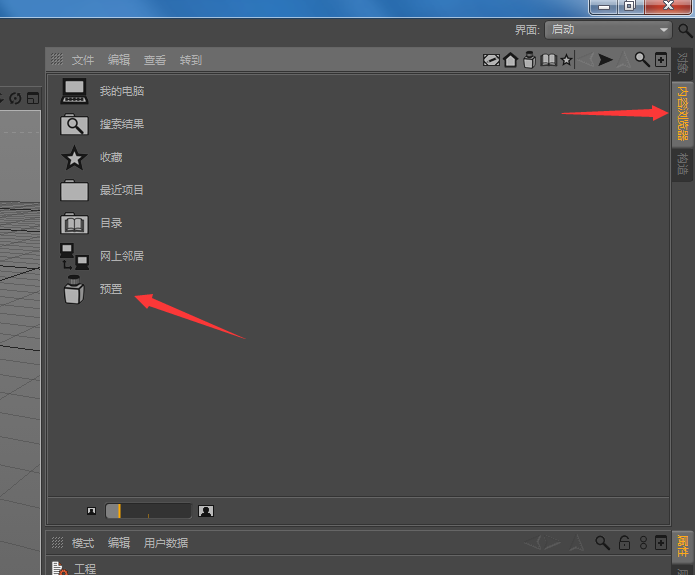Viewport: 695px width, 575px height.
Task: Switch to the 对象 side tab
Action: coord(683,63)
